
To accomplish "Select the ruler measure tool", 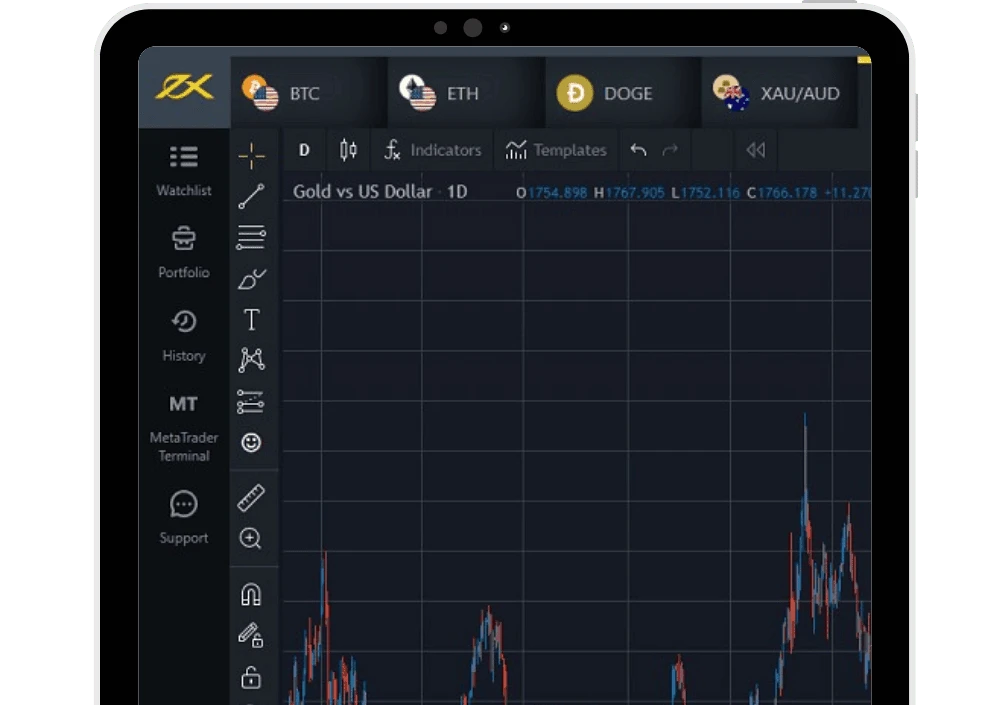I will click(251, 498).
